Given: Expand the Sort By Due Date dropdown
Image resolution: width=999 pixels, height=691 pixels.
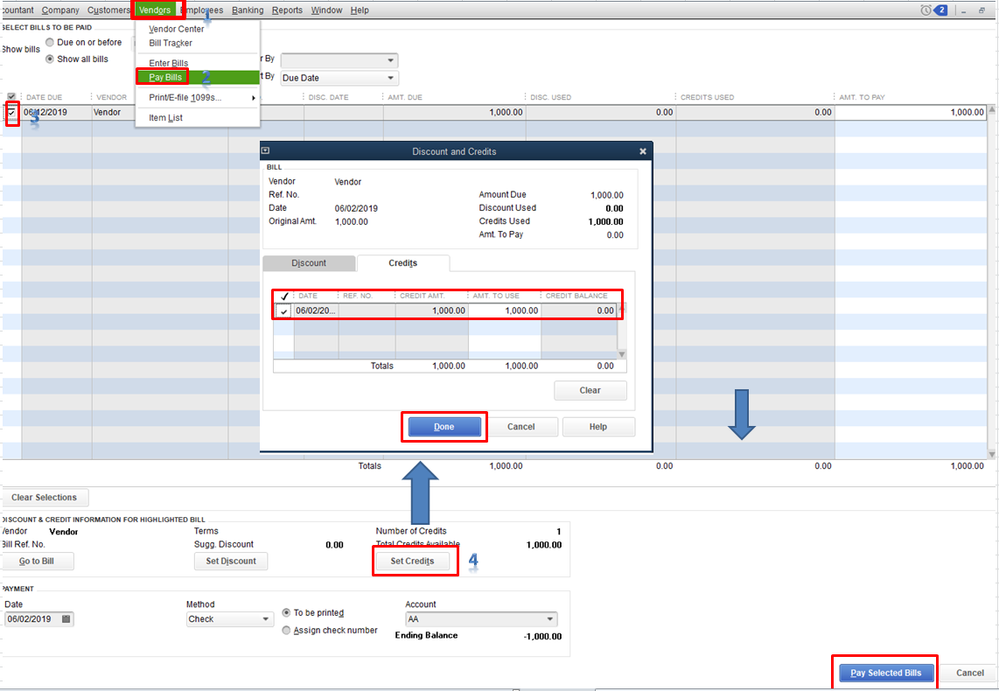Looking at the screenshot, I should 391,78.
